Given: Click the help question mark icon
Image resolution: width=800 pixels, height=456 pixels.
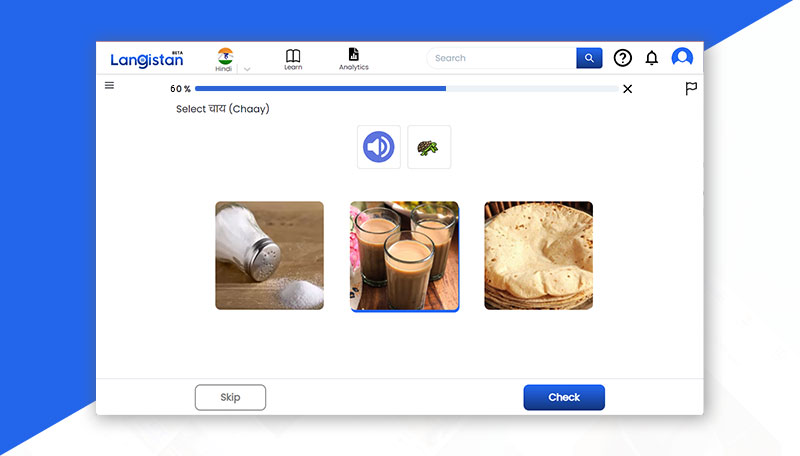Looking at the screenshot, I should [622, 58].
